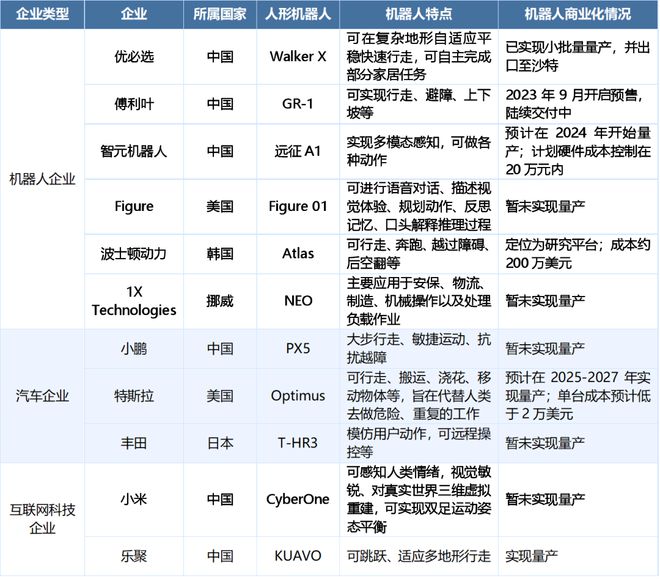Select the Figure 01 robot cell
The image size is (660, 579).
pyautogui.click(x=298, y=206)
